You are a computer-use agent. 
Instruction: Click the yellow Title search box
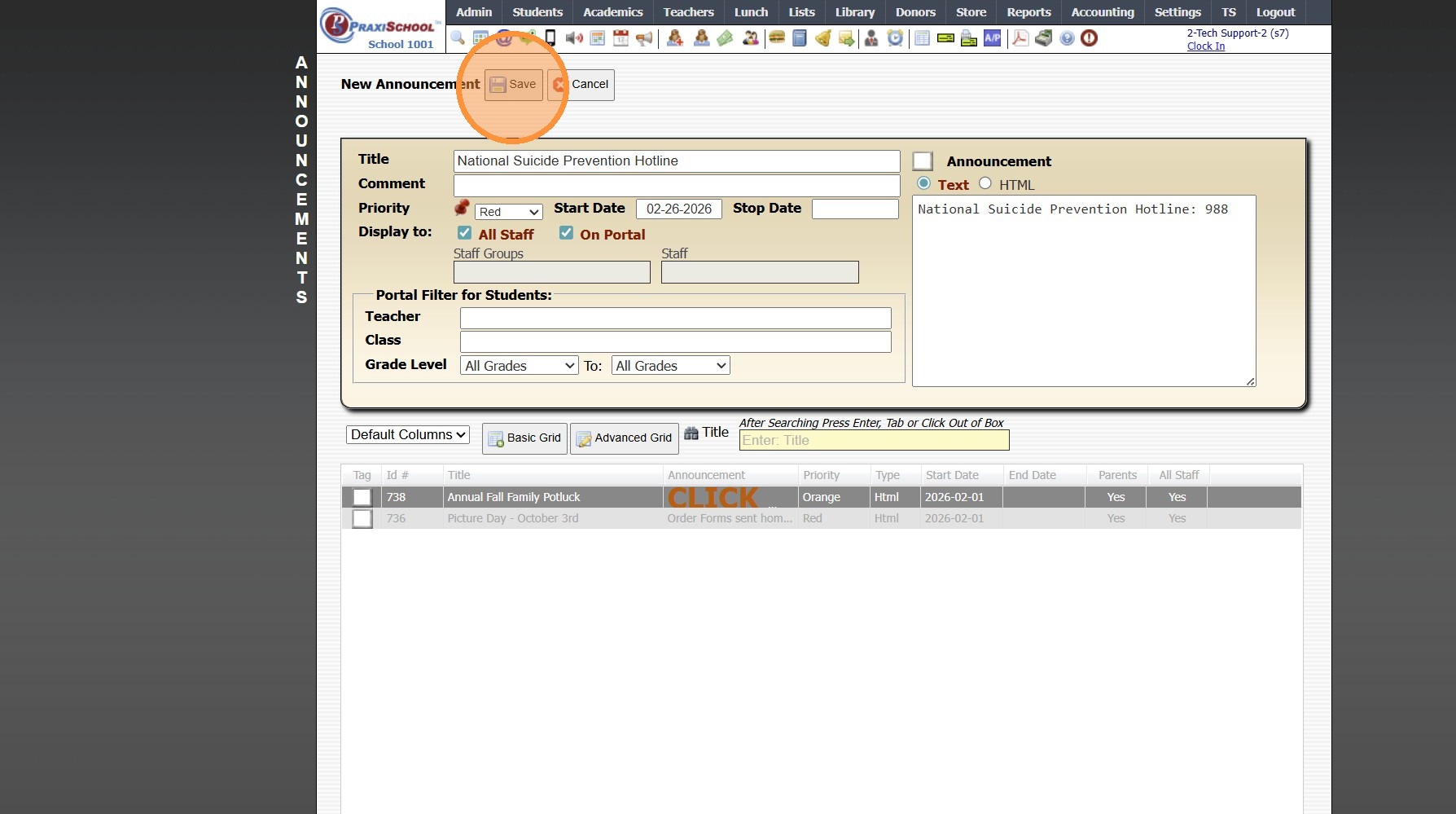875,440
